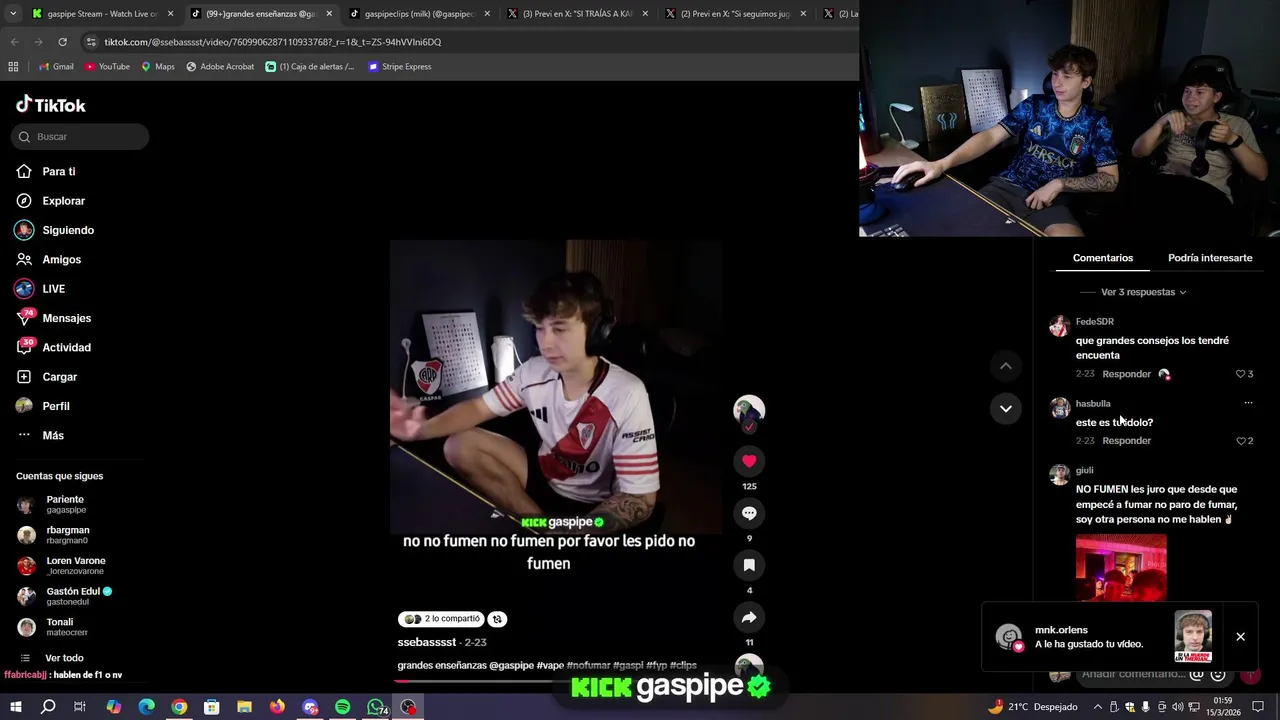Image resolution: width=1280 pixels, height=720 pixels.
Task: Click the #vape hashtag
Action: 550,665
